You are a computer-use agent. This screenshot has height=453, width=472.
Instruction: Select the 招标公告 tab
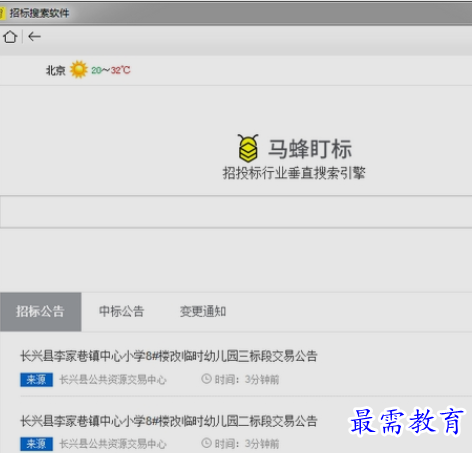40,312
